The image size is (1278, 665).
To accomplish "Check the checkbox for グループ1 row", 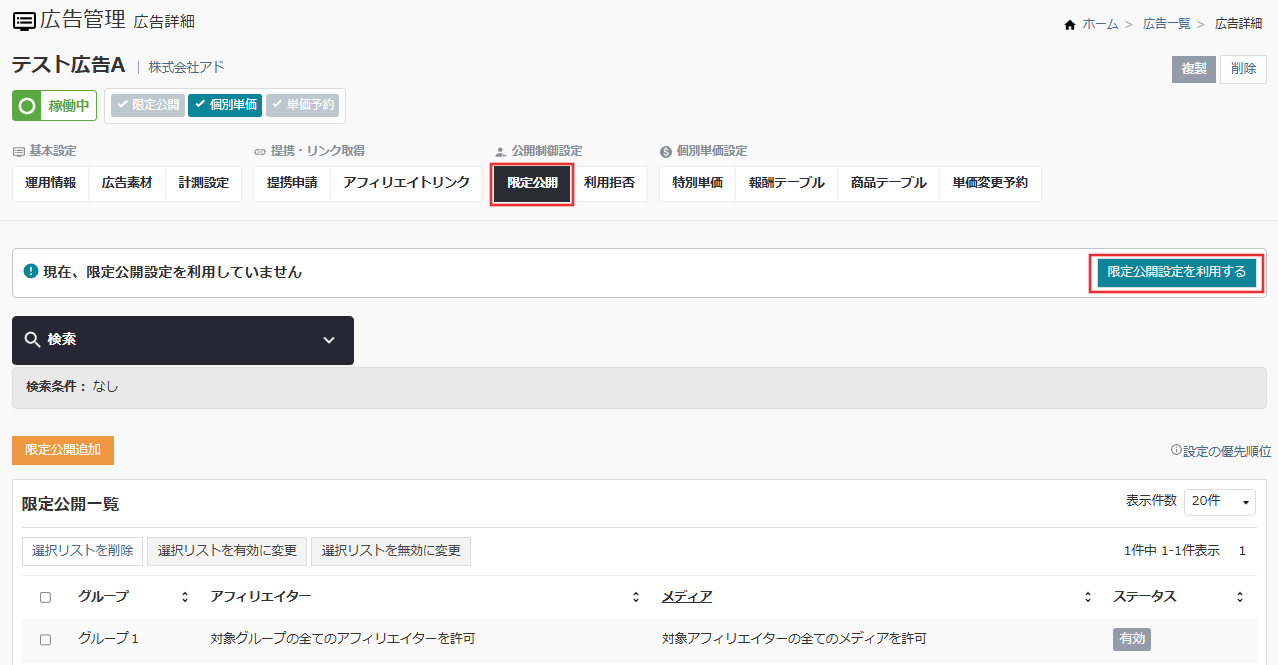I will pos(45,640).
